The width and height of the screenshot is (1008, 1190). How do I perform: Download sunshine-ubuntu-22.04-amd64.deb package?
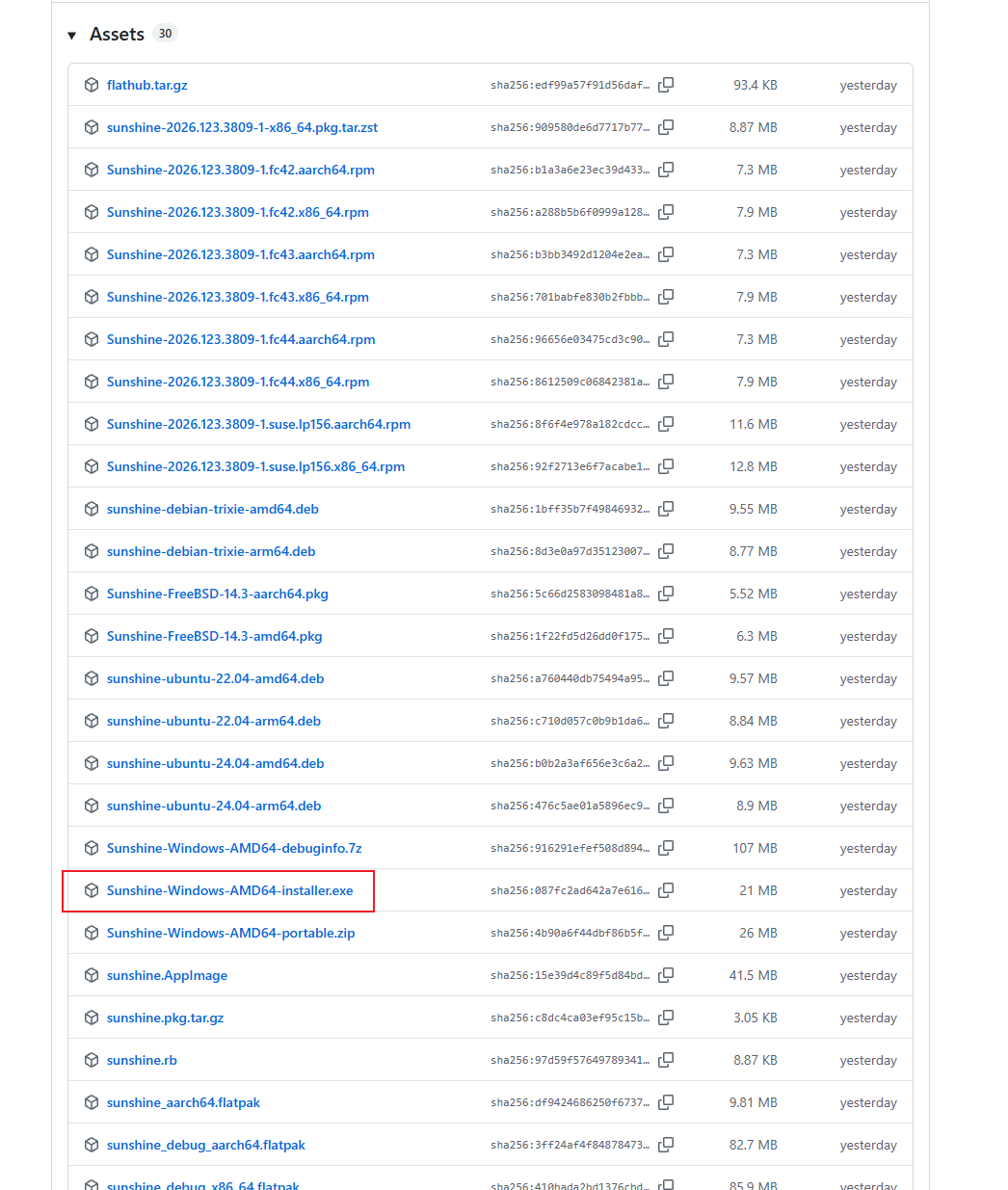[x=215, y=678]
